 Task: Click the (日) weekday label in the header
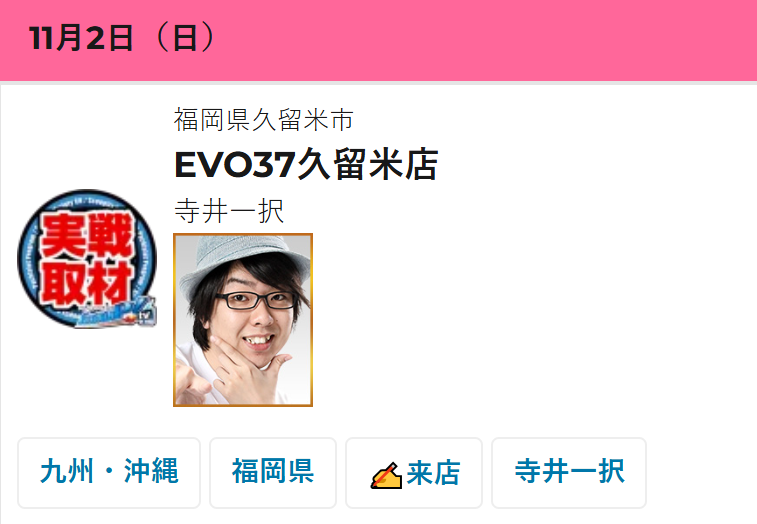[x=185, y=38]
